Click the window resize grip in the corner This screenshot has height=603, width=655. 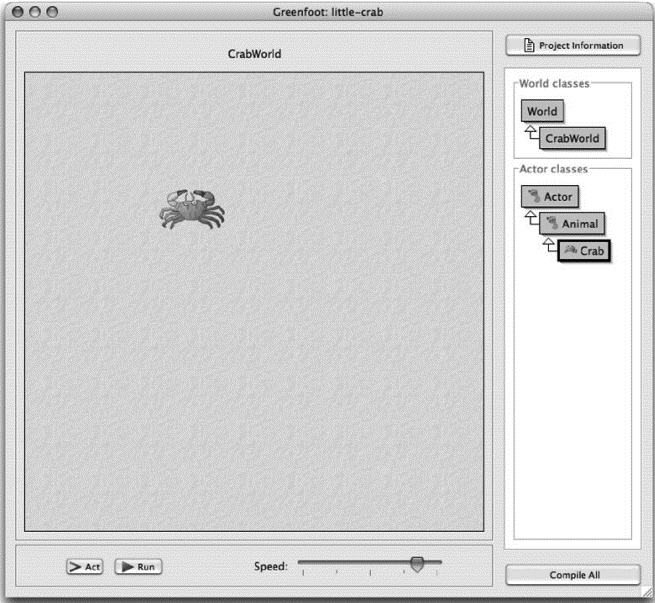click(646, 594)
